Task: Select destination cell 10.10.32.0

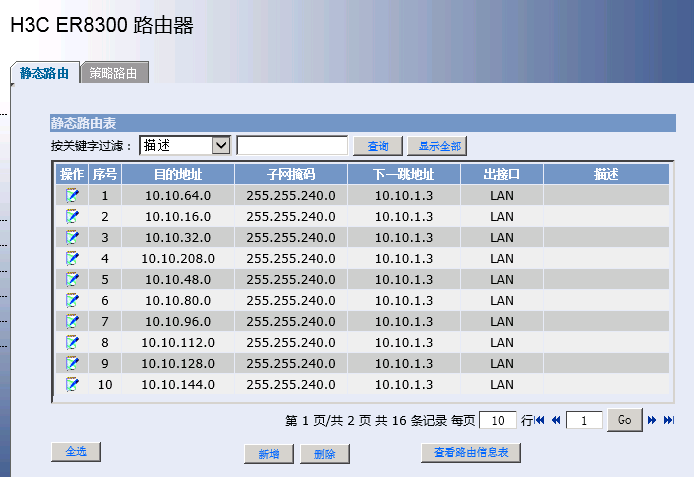Action: (178, 237)
